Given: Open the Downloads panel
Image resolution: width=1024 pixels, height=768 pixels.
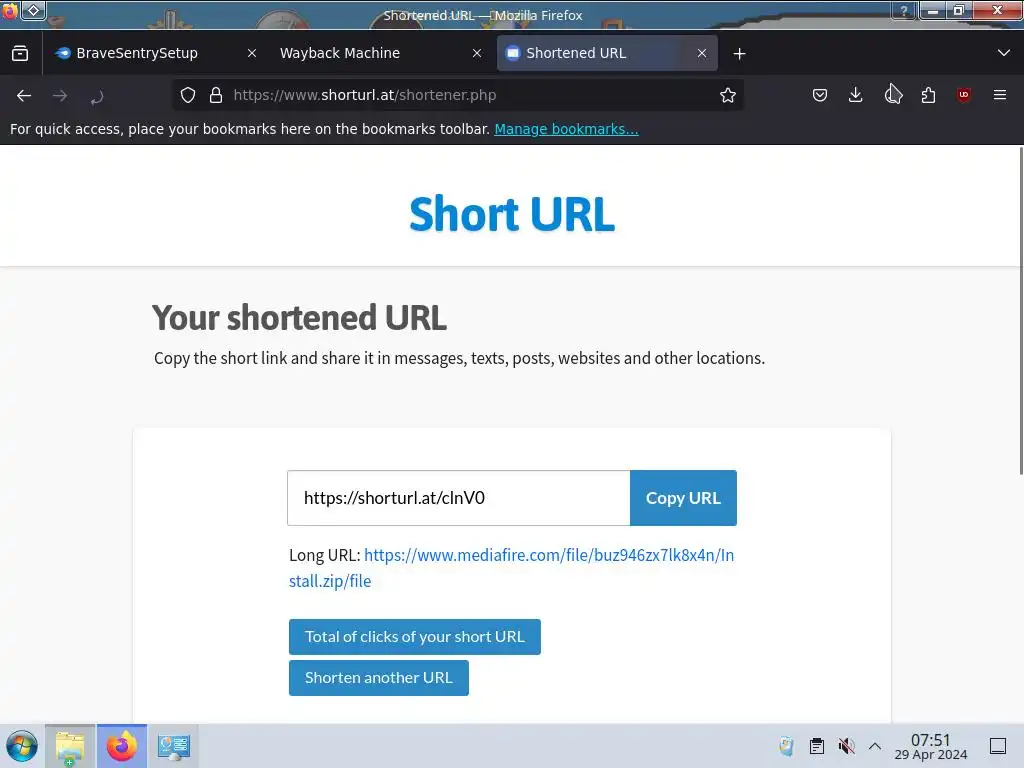Looking at the screenshot, I should pos(856,95).
